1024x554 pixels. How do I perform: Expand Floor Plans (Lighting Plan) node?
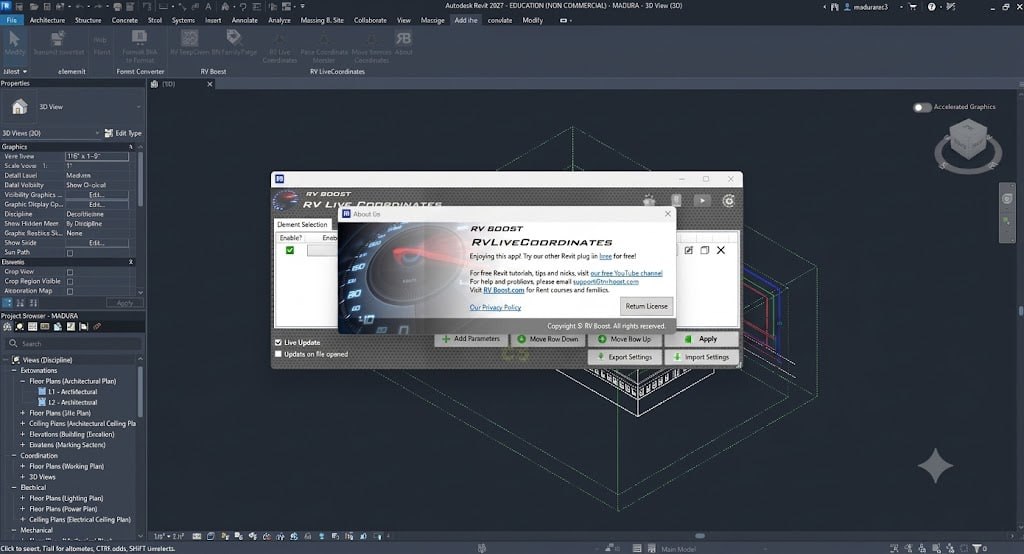(x=22, y=498)
